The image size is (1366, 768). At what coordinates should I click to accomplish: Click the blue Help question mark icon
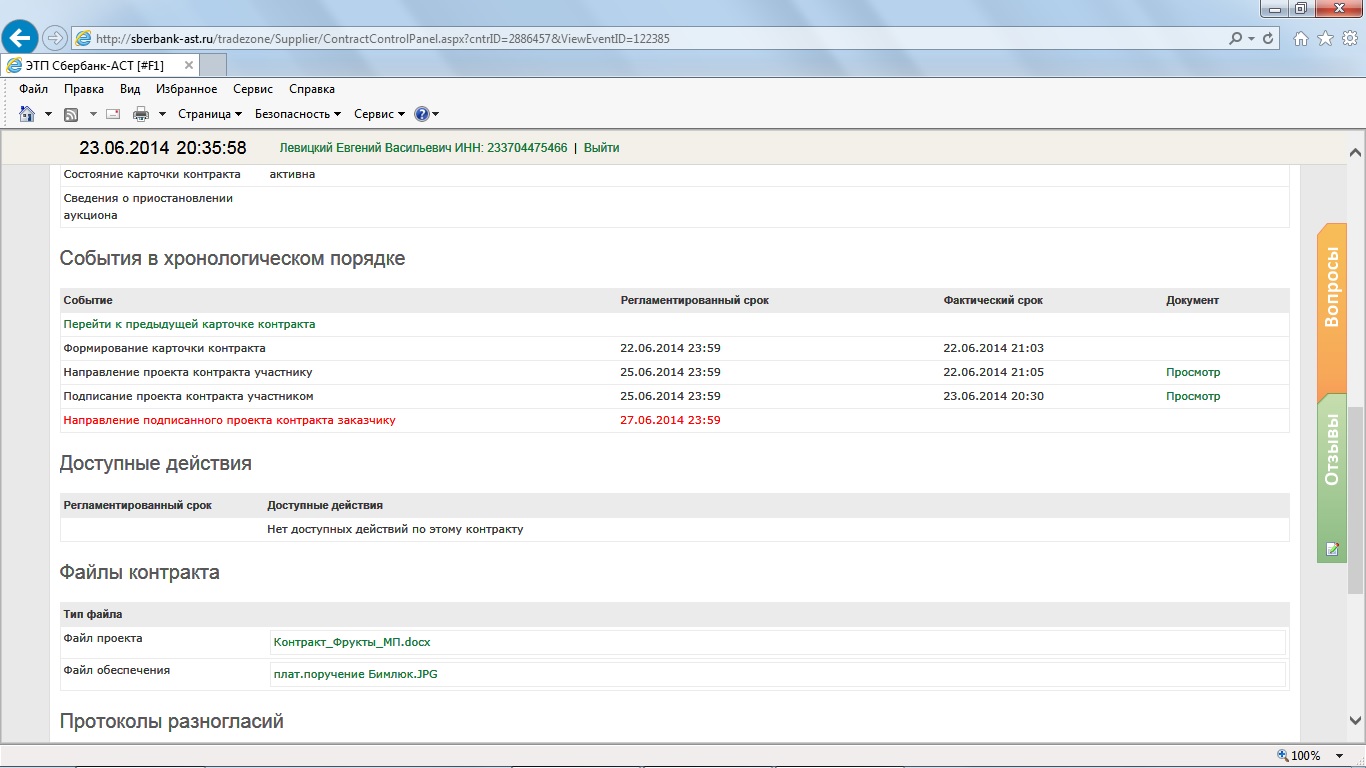pyautogui.click(x=421, y=114)
